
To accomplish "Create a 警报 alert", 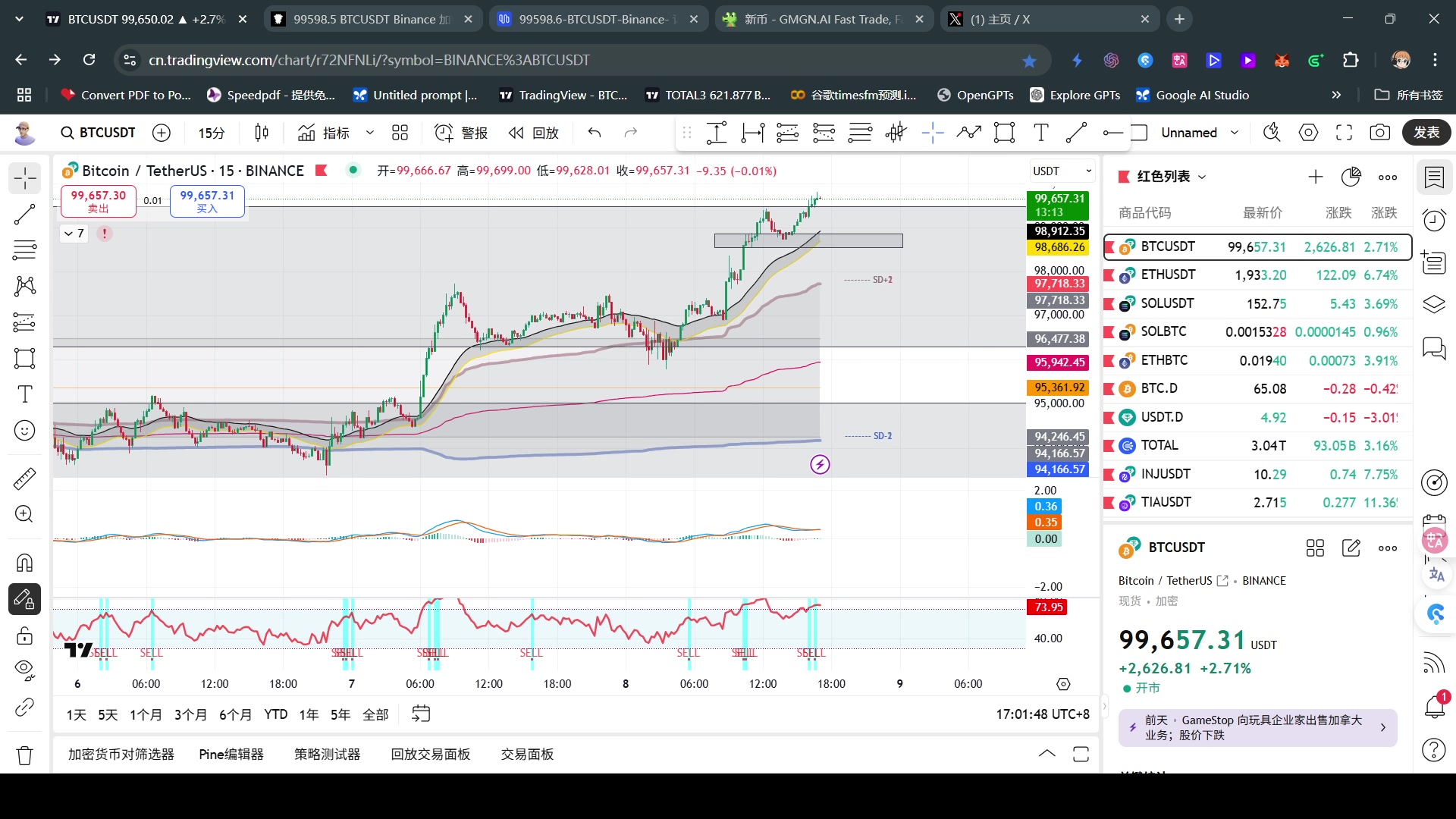I will coord(461,133).
